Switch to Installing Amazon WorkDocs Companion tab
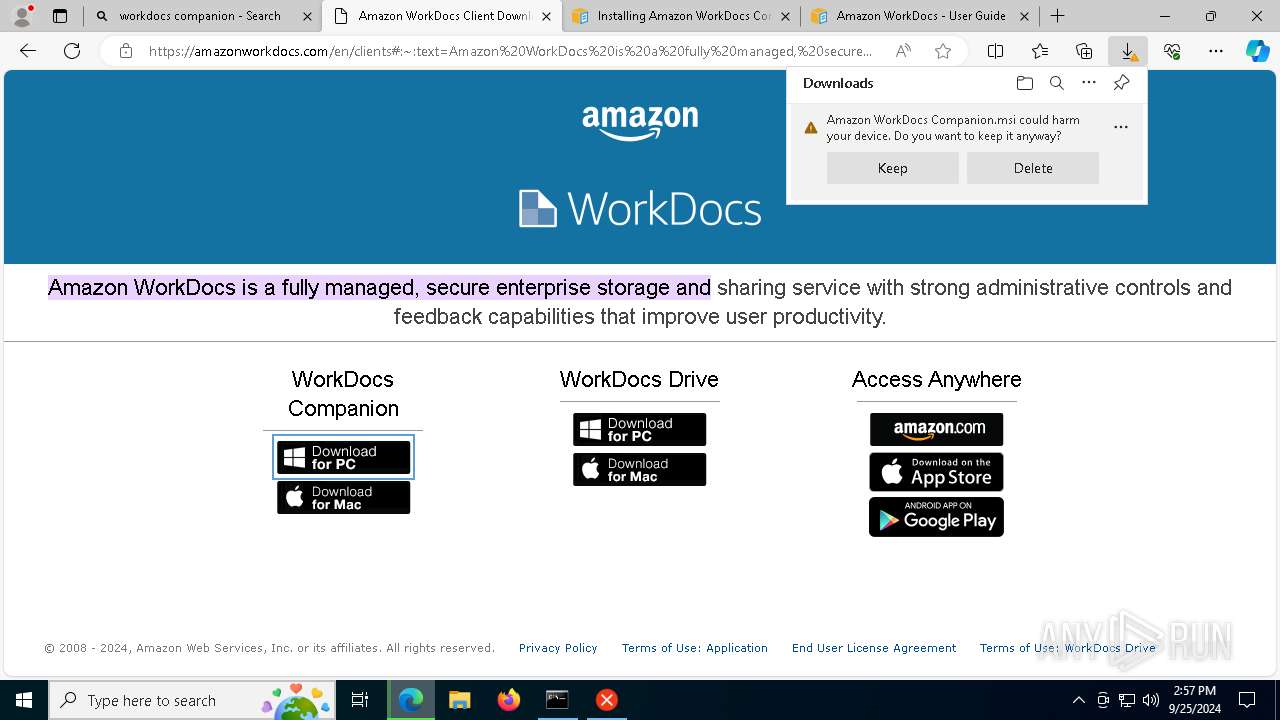The height and width of the screenshot is (720, 1280). (682, 16)
